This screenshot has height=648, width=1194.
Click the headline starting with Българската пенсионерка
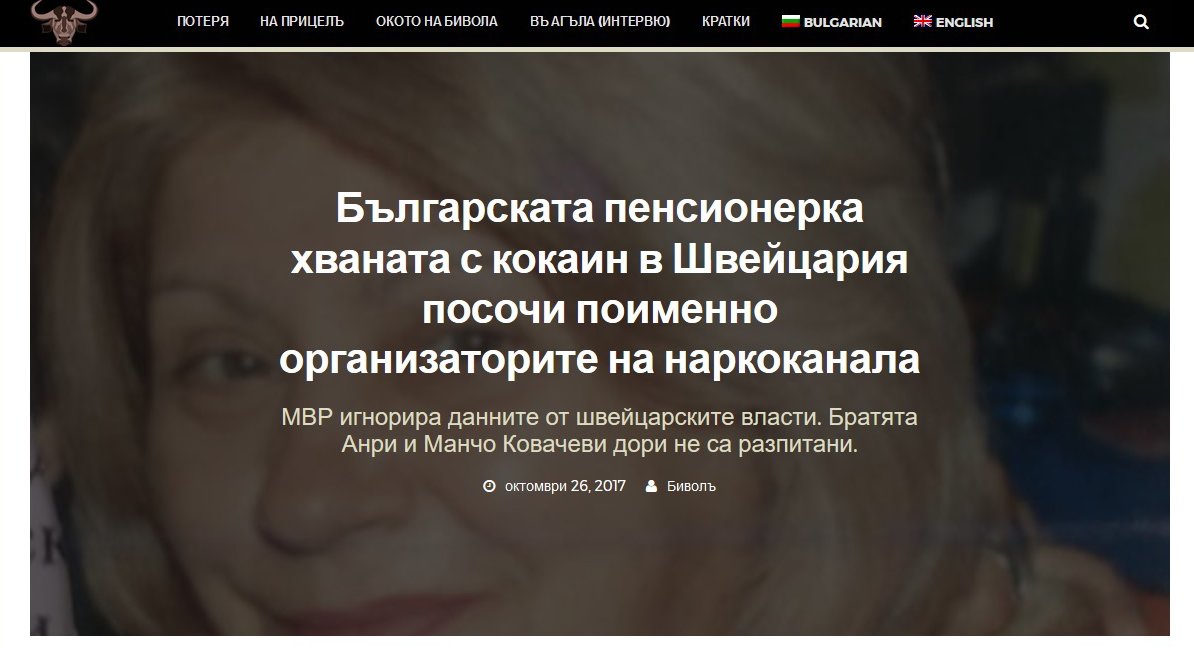coord(599,283)
